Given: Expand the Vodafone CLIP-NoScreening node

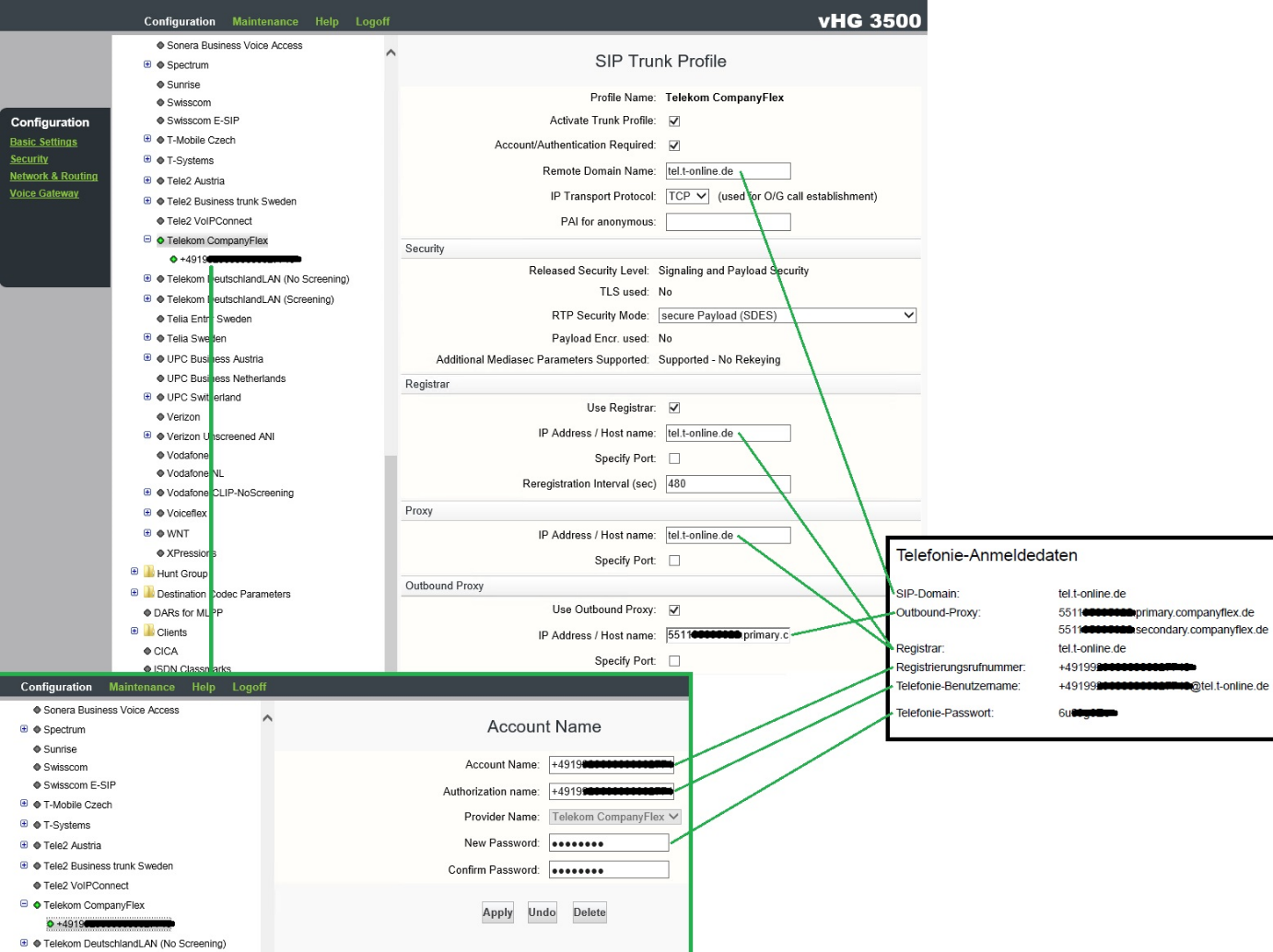Looking at the screenshot, I should [147, 493].
